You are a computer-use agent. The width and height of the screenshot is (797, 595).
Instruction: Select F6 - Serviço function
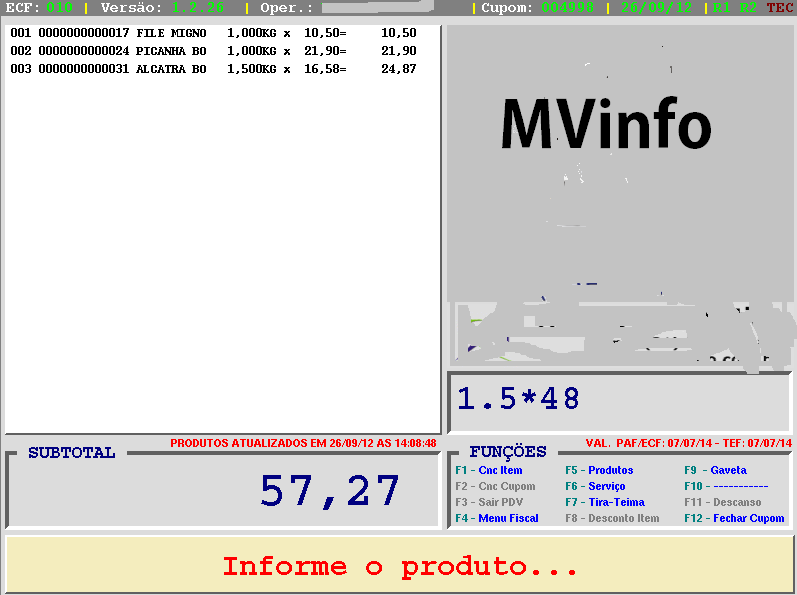595,486
